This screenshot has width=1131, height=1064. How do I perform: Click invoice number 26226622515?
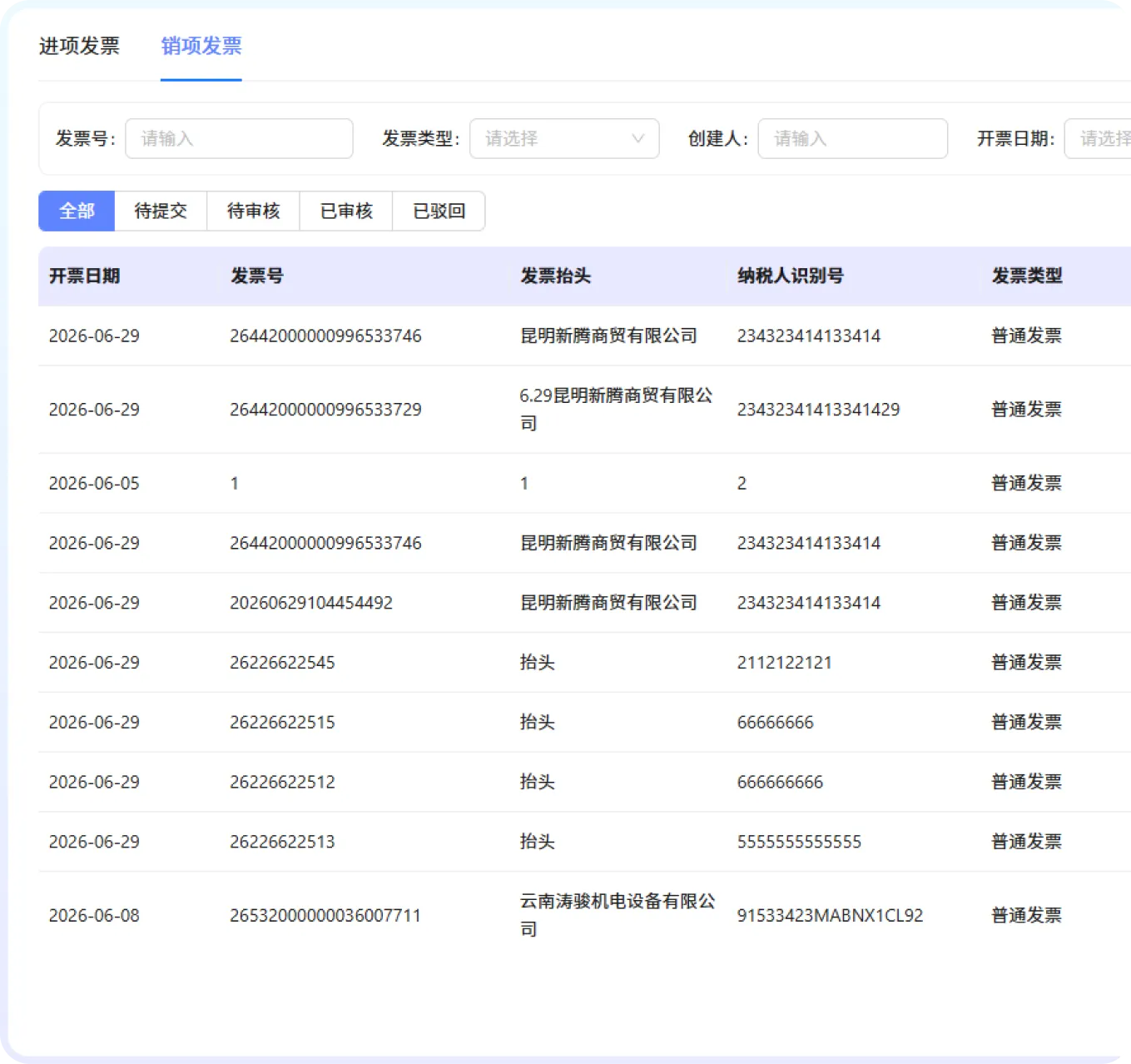[283, 723]
